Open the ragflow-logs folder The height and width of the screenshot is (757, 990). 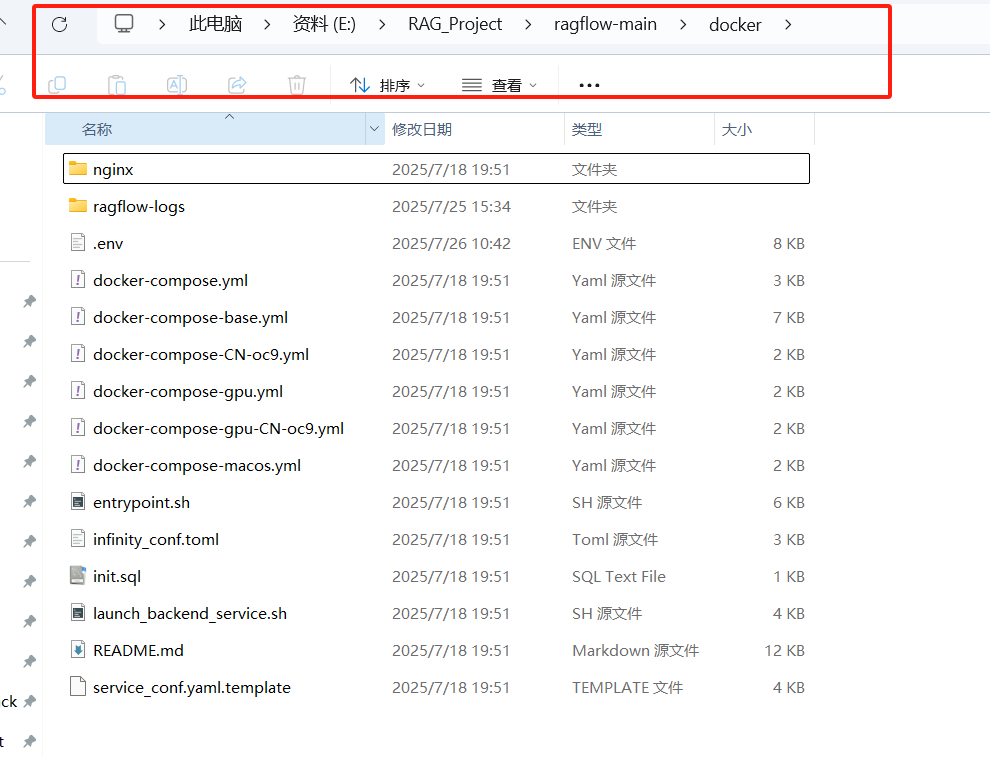click(x=138, y=206)
